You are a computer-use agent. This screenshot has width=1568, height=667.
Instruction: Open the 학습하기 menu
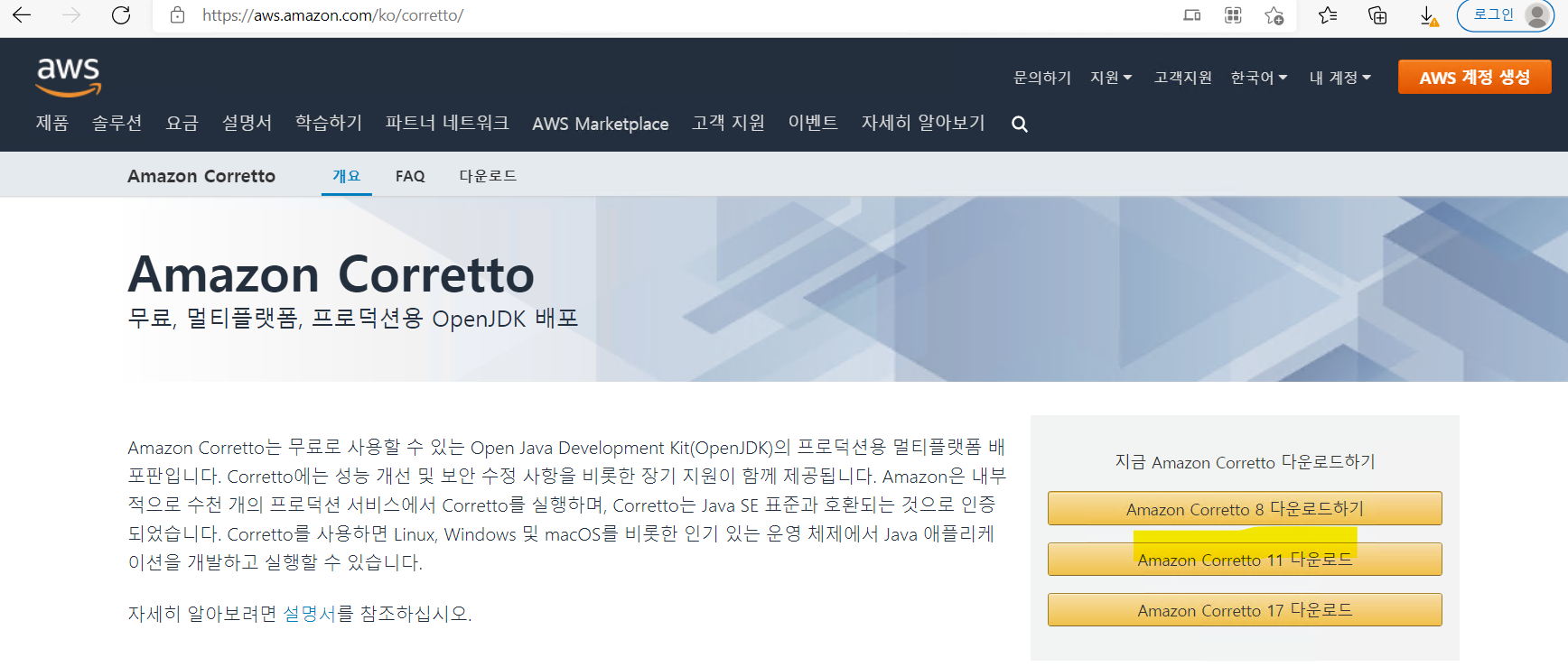click(329, 123)
